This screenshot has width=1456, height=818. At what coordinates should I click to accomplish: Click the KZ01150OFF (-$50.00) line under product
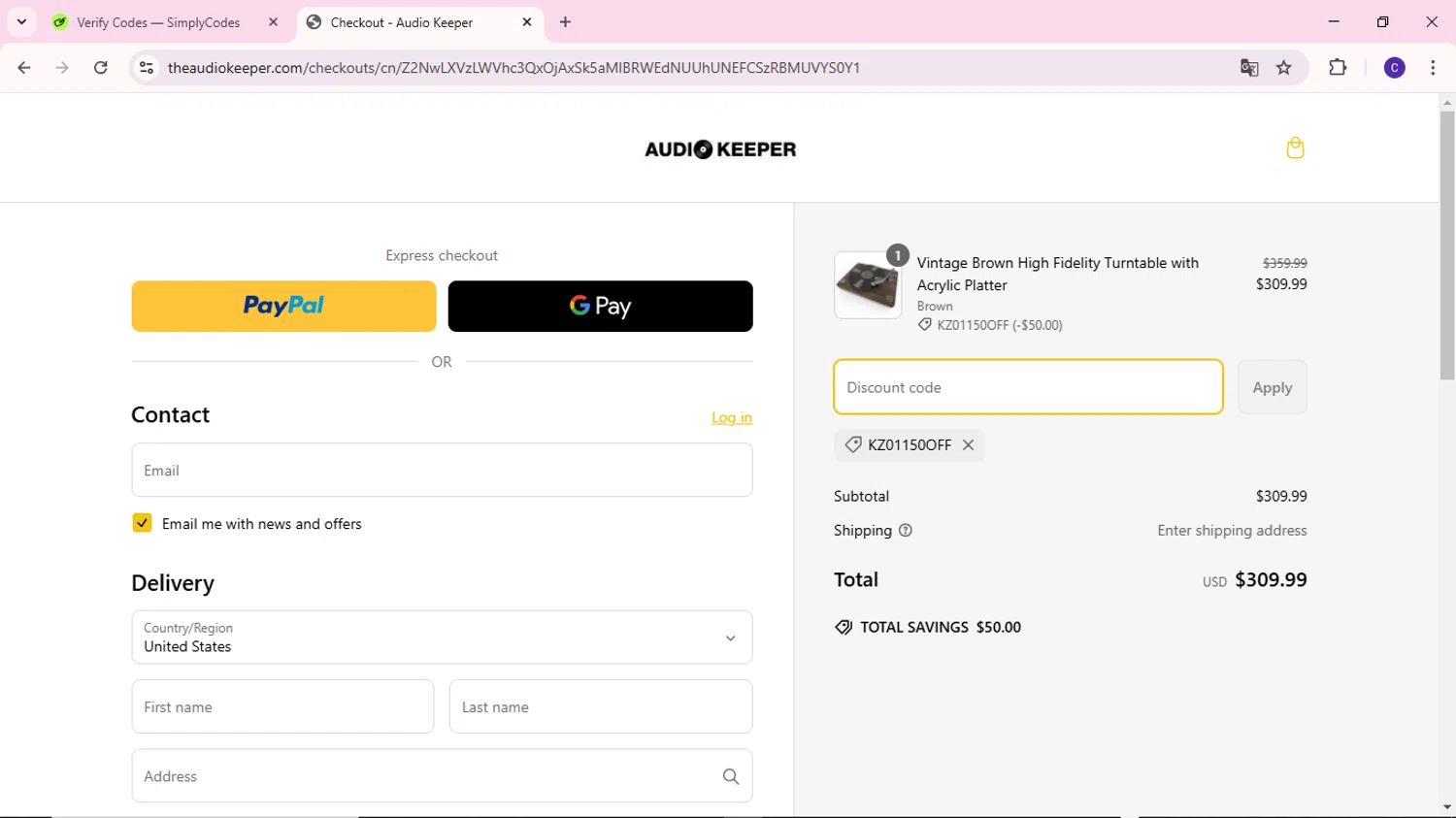pyautogui.click(x=990, y=325)
